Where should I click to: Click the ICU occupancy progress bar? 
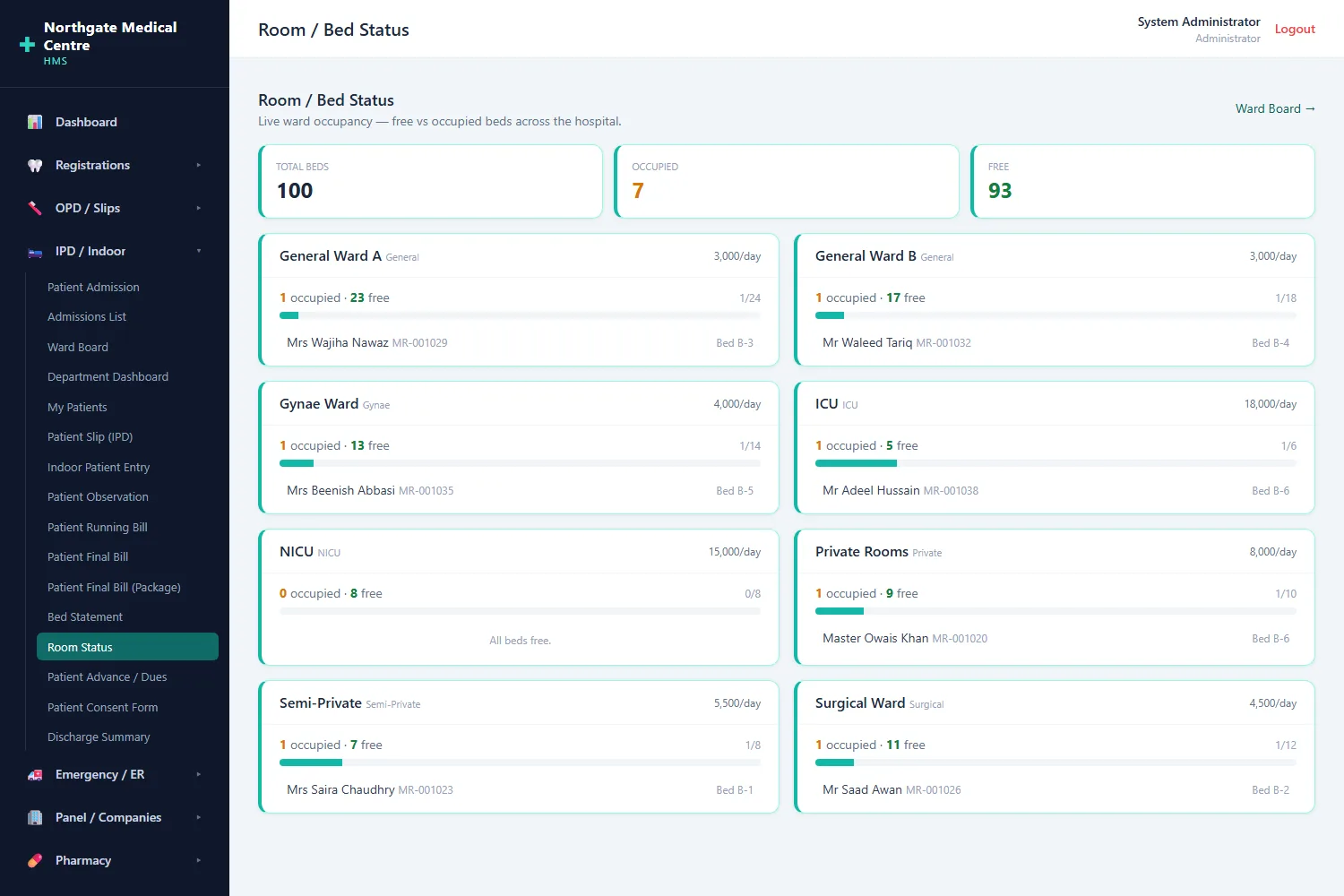point(1055,463)
